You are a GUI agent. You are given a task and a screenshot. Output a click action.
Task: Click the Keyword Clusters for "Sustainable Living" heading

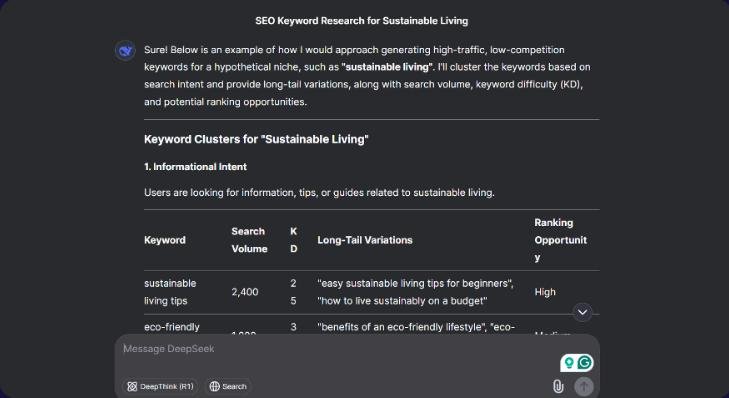[256, 139]
